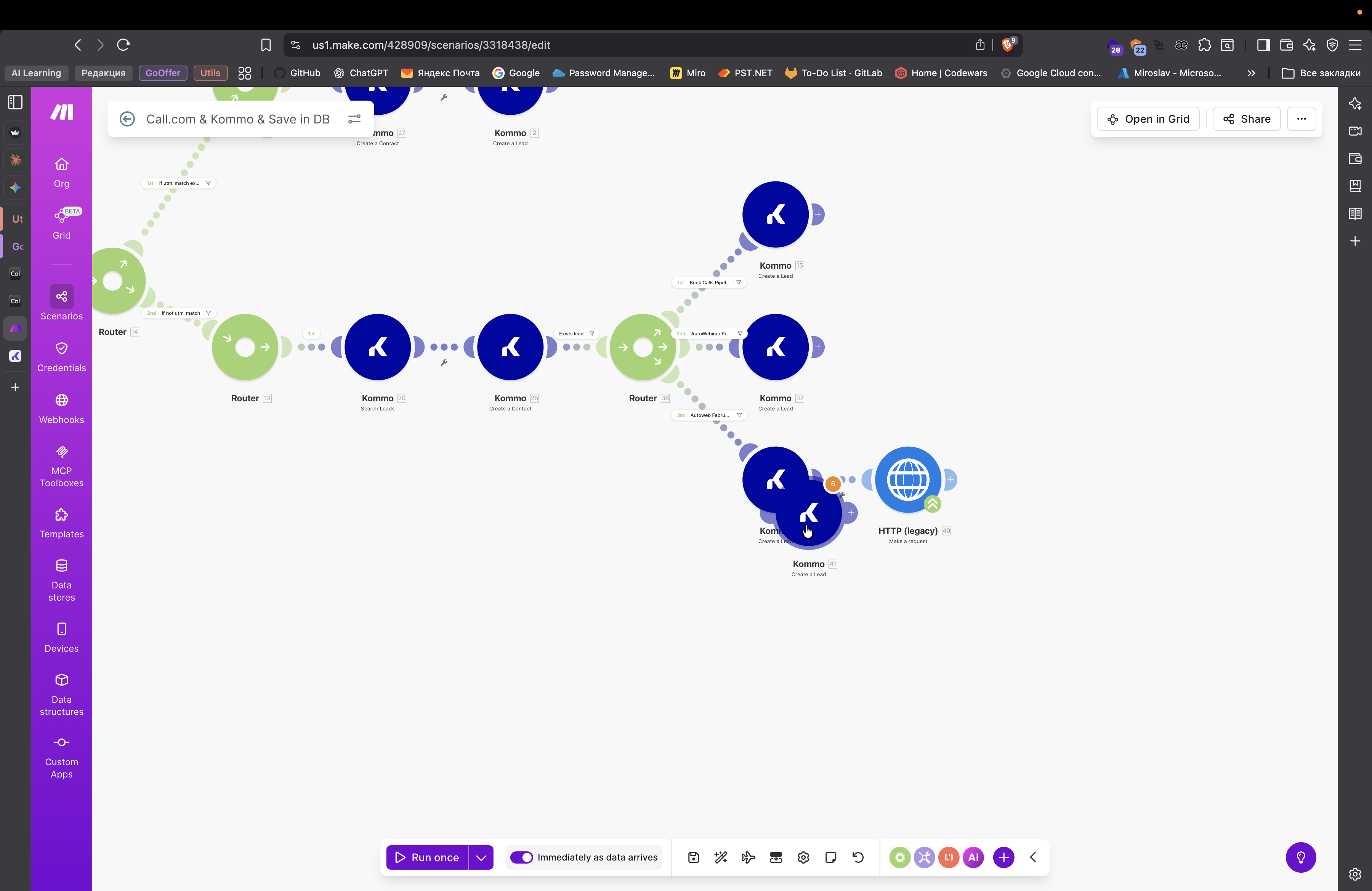Open Webhooks in the left sidebar
This screenshot has height=891, width=1372.
(62, 409)
